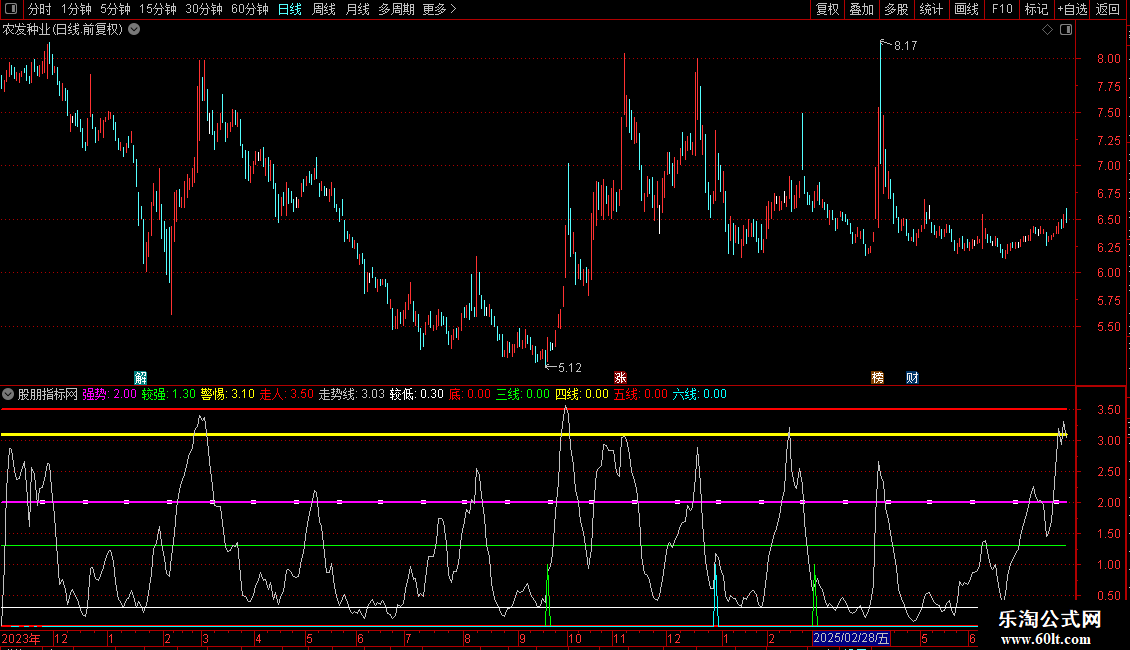Click the 返回 back button
1130x650 pixels.
coord(1108,10)
